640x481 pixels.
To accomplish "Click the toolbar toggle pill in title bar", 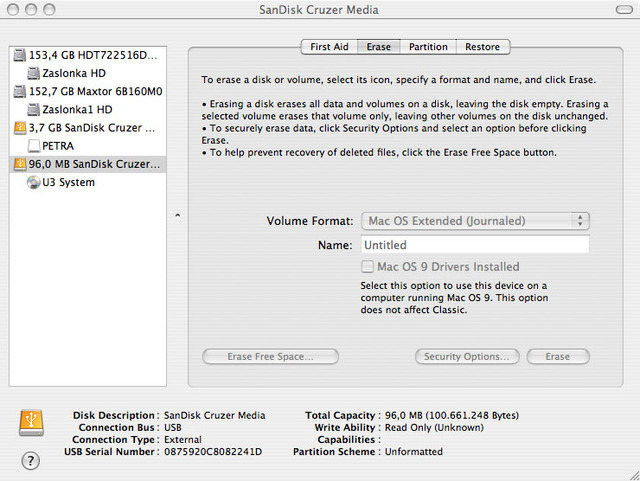I will click(x=624, y=9).
